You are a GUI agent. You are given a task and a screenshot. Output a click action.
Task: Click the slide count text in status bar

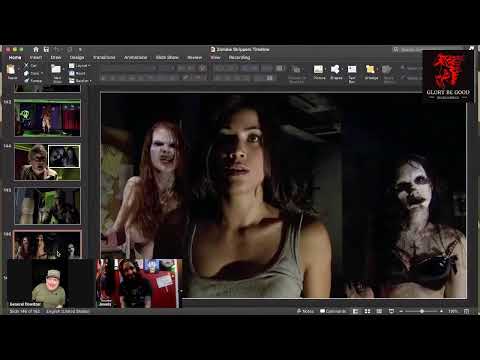pyautogui.click(x=25, y=311)
